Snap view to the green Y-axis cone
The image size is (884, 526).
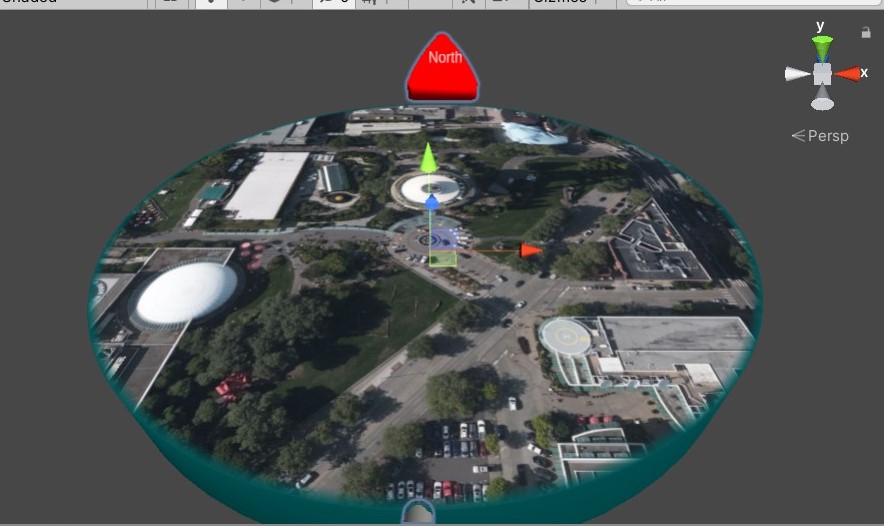(x=822, y=48)
